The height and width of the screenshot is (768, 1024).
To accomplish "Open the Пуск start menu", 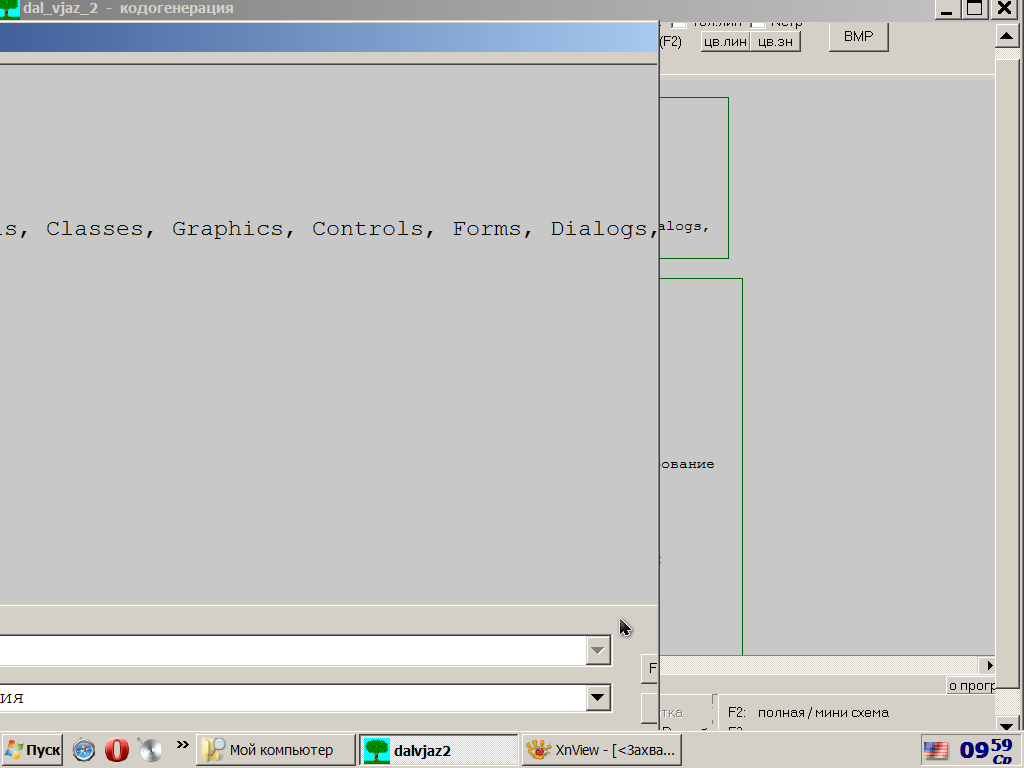I will (32, 750).
